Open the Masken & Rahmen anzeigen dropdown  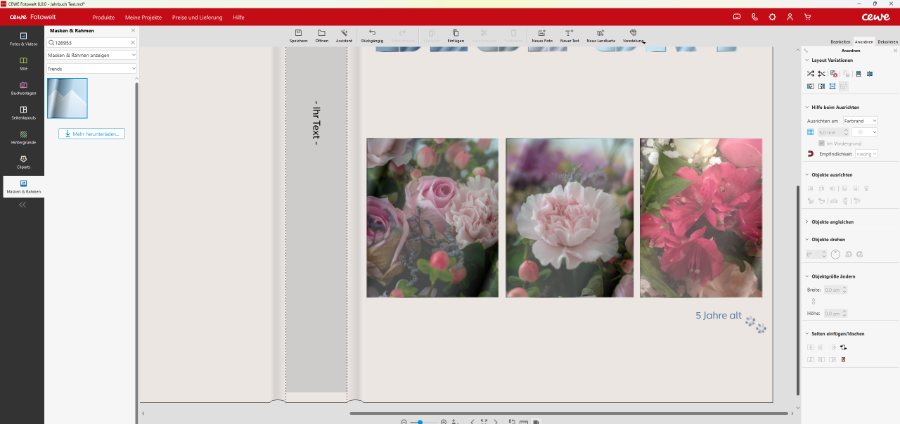[x=91, y=55]
